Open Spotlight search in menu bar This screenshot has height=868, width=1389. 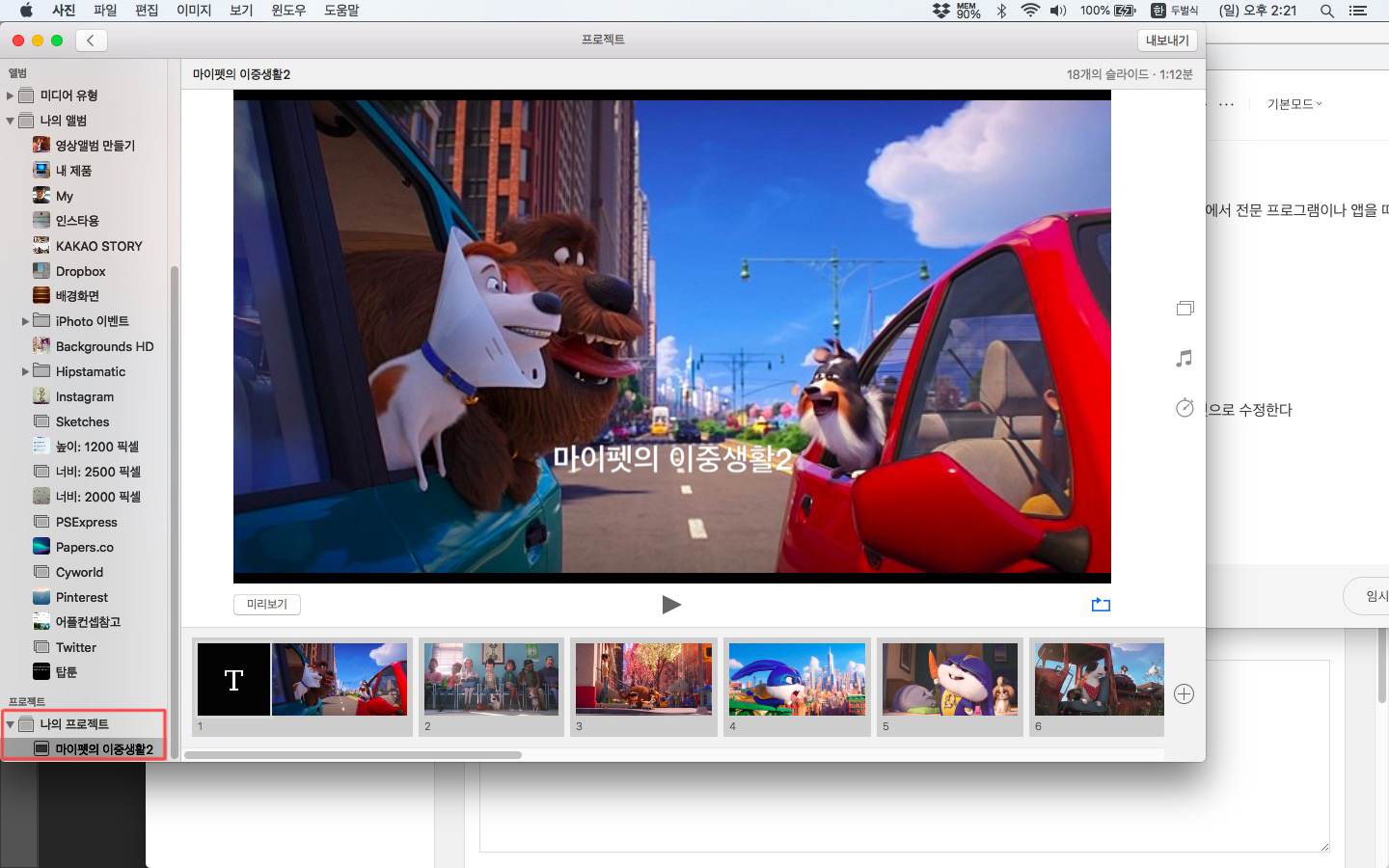pyautogui.click(x=1327, y=11)
